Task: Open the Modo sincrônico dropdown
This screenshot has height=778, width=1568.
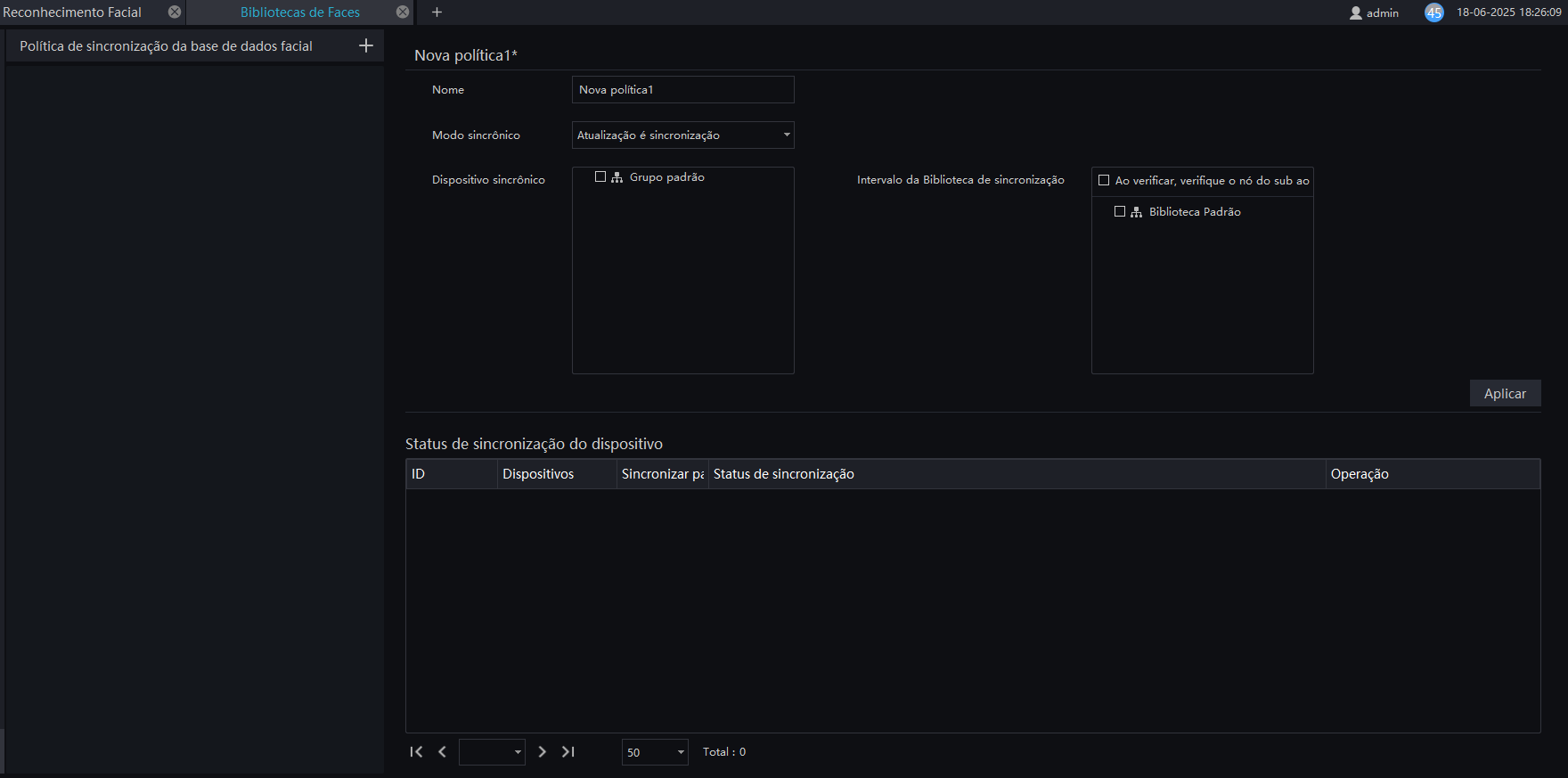Action: pyautogui.click(x=682, y=135)
